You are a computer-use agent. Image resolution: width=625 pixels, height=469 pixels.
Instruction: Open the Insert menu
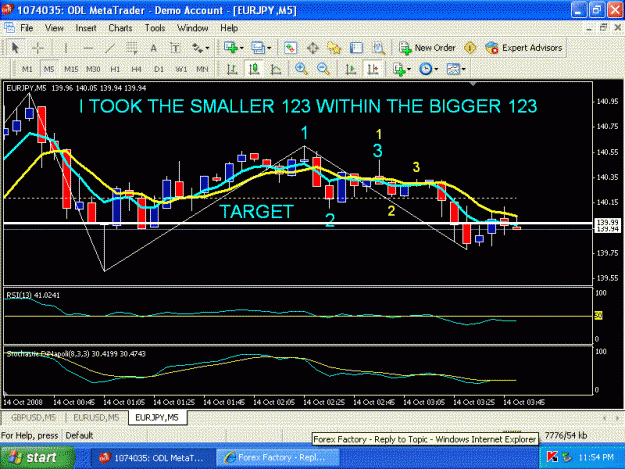tap(86, 28)
